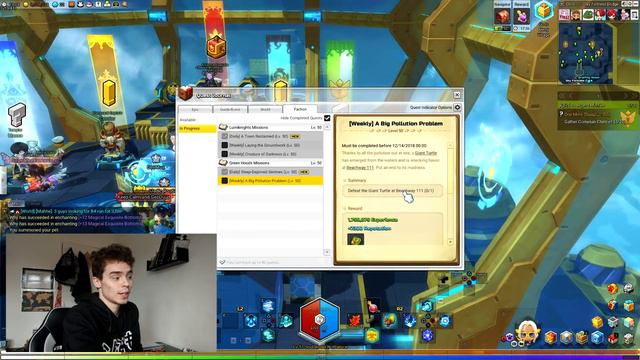Viewport: 640px width, 360px height.
Task: Close the Quest Journal window
Action: pos(457,95)
